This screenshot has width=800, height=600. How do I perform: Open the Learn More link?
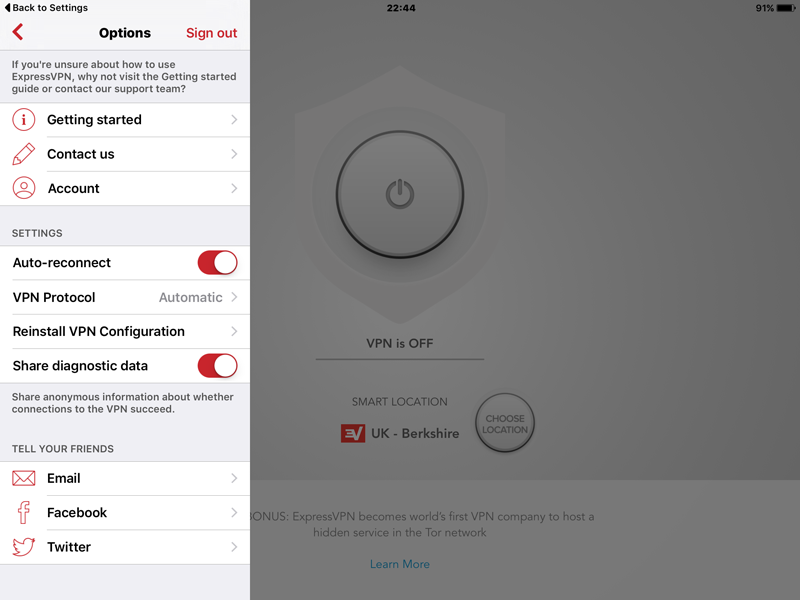pos(399,564)
